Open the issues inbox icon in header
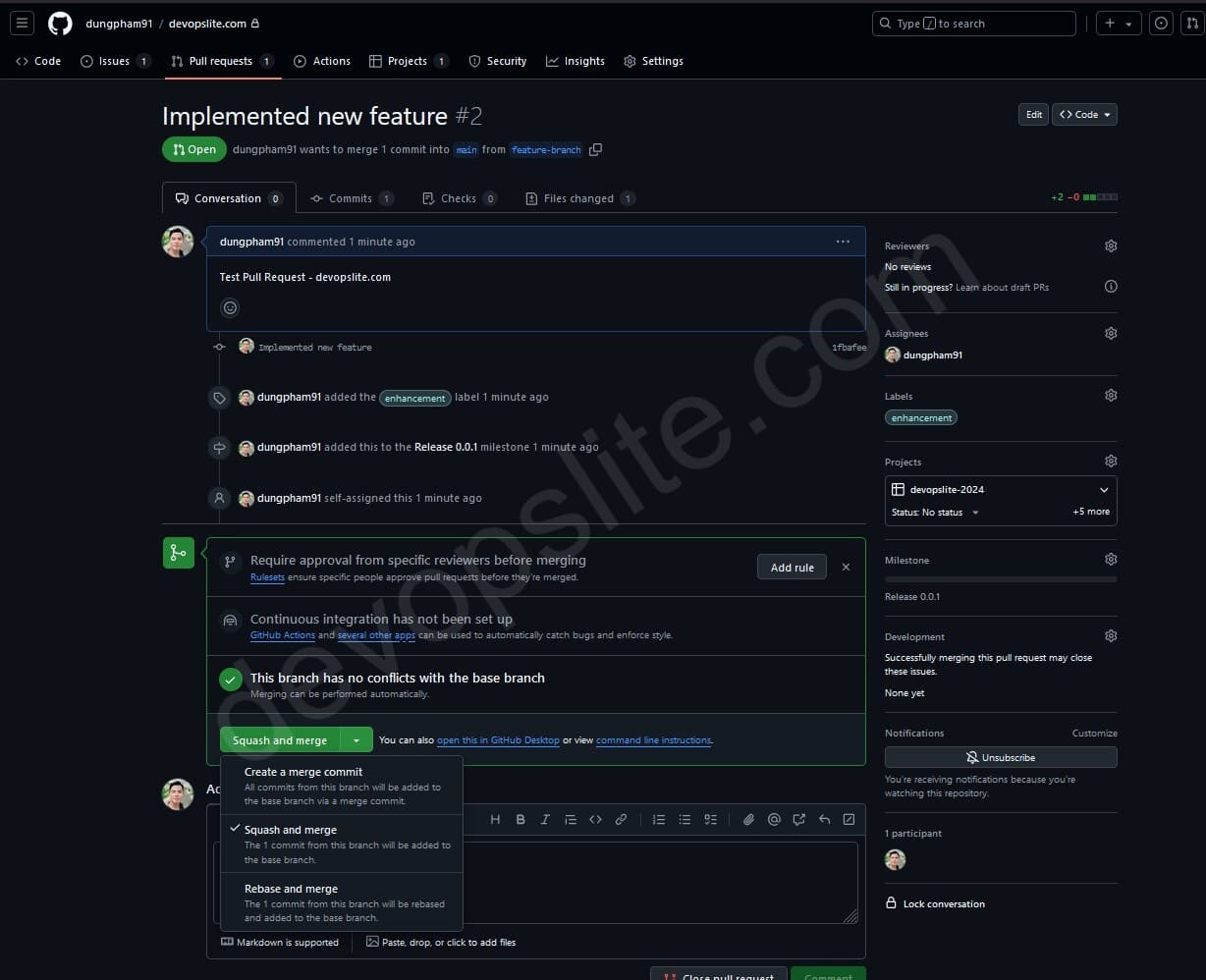The image size is (1206, 980). coord(1161,23)
